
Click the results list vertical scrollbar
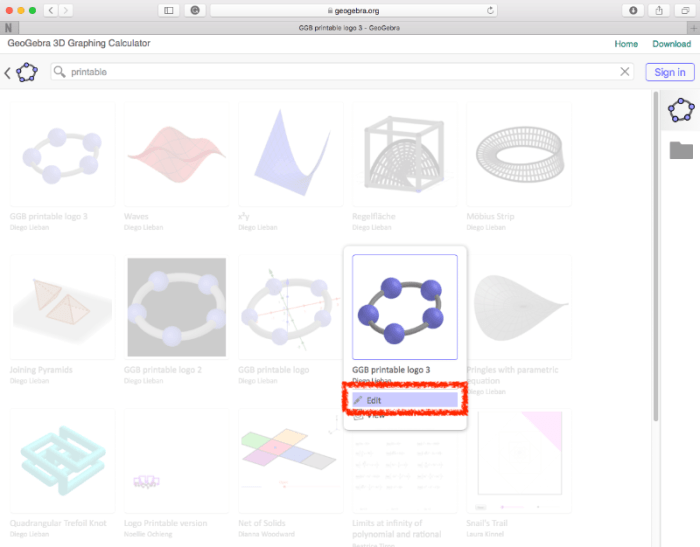click(x=655, y=256)
